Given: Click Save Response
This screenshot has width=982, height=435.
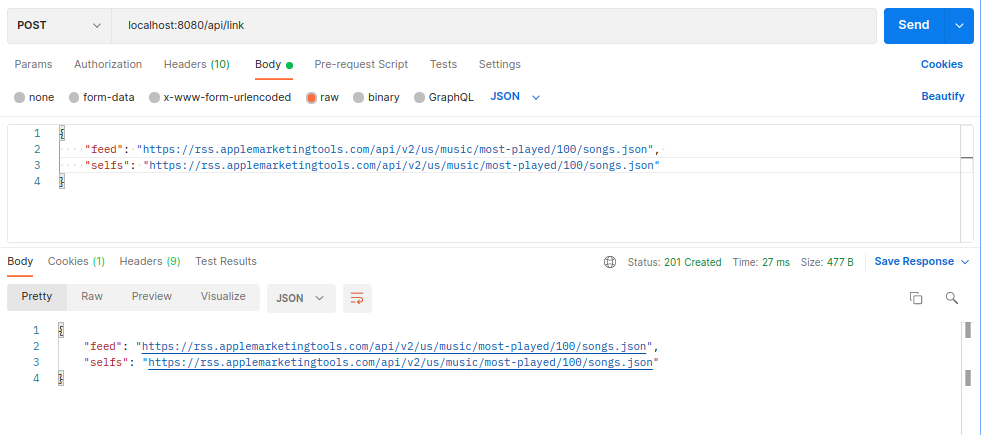Looking at the screenshot, I should 914,262.
